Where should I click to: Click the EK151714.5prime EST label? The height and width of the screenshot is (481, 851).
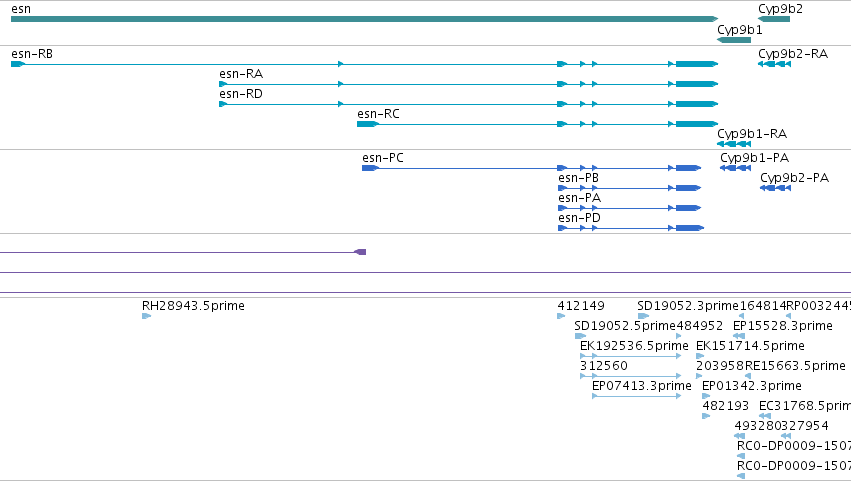click(750, 346)
